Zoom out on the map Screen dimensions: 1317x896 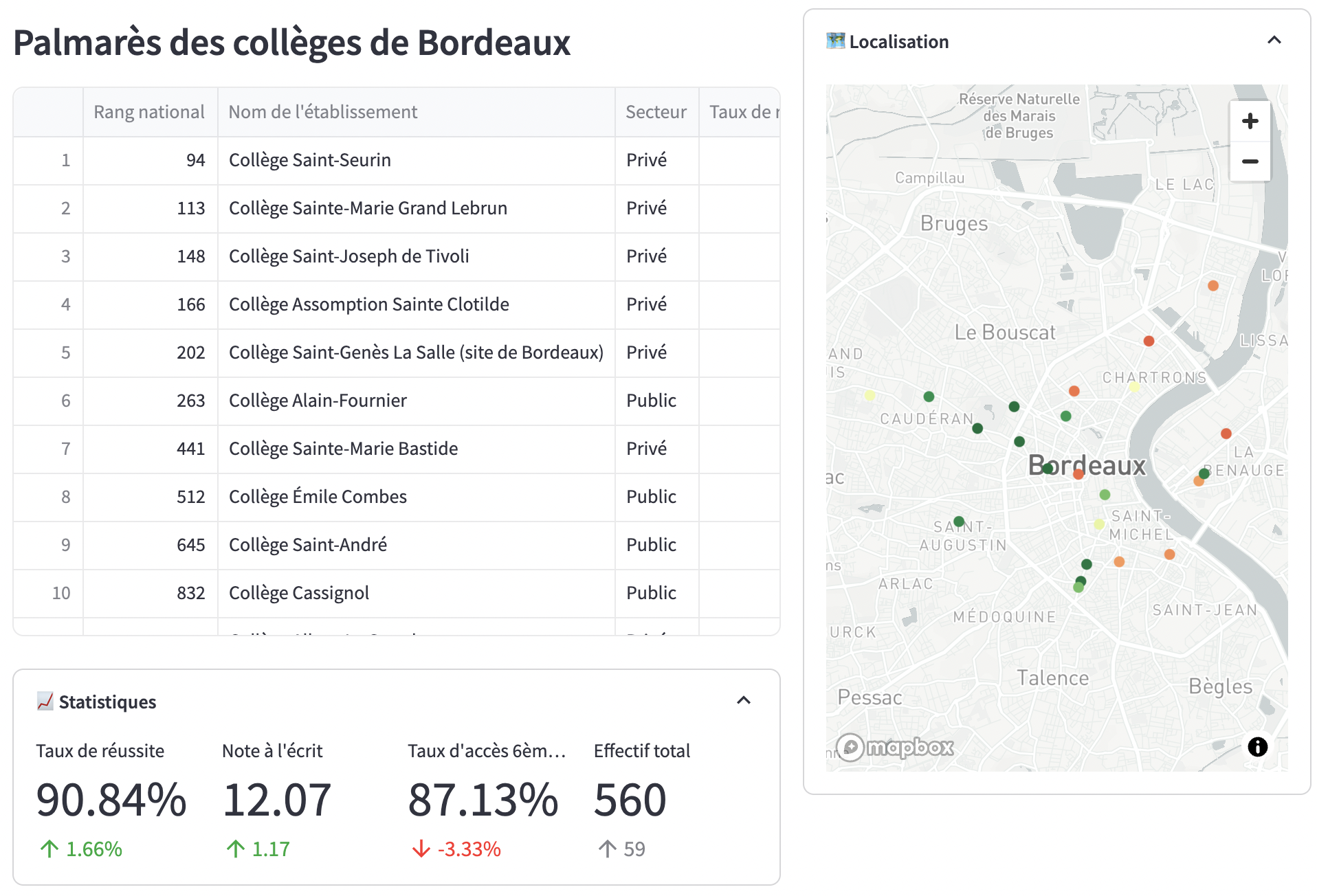1250,161
